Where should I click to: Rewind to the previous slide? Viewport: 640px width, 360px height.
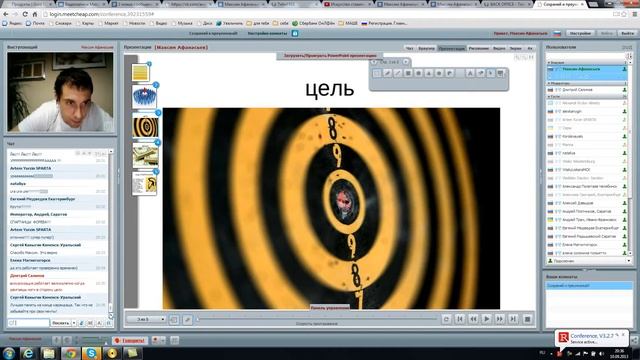click(473, 319)
